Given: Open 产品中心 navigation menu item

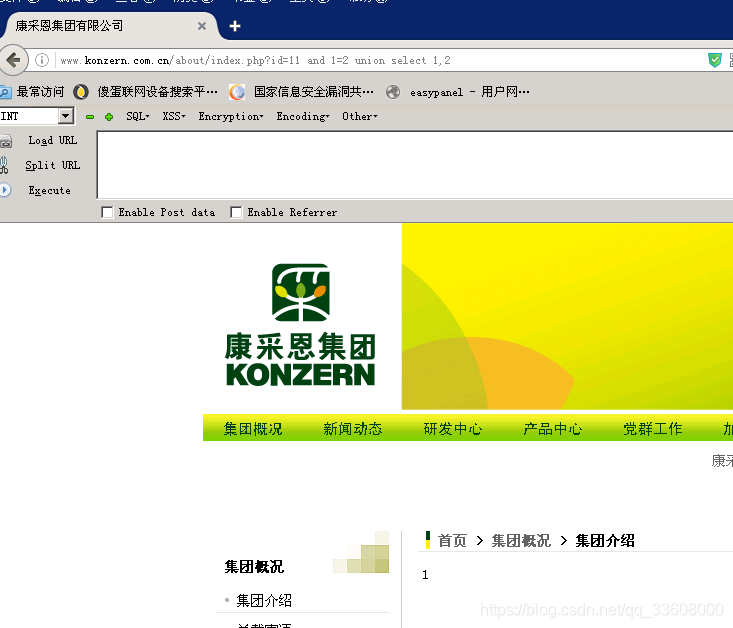Looking at the screenshot, I should coord(553,429).
